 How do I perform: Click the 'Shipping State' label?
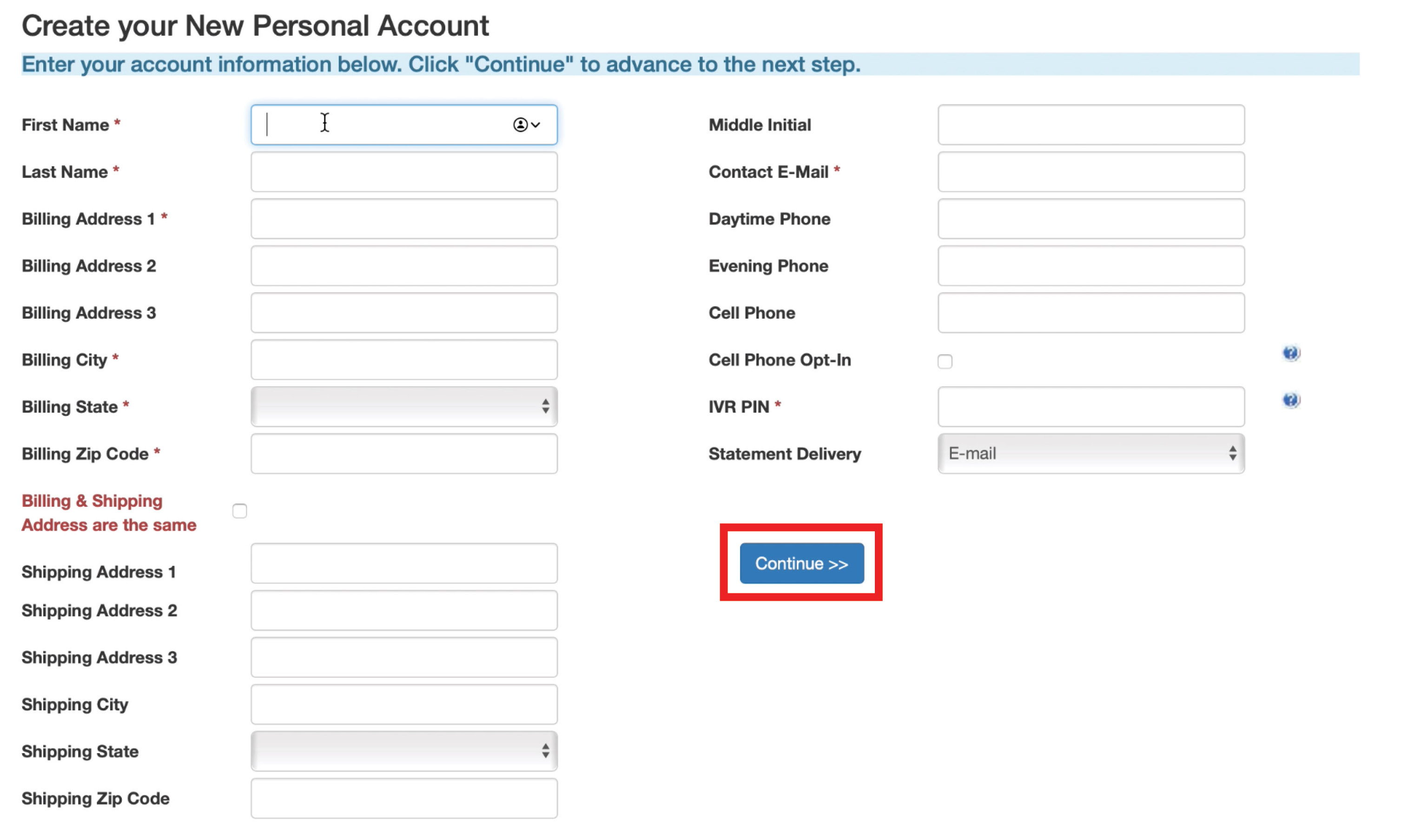80,751
